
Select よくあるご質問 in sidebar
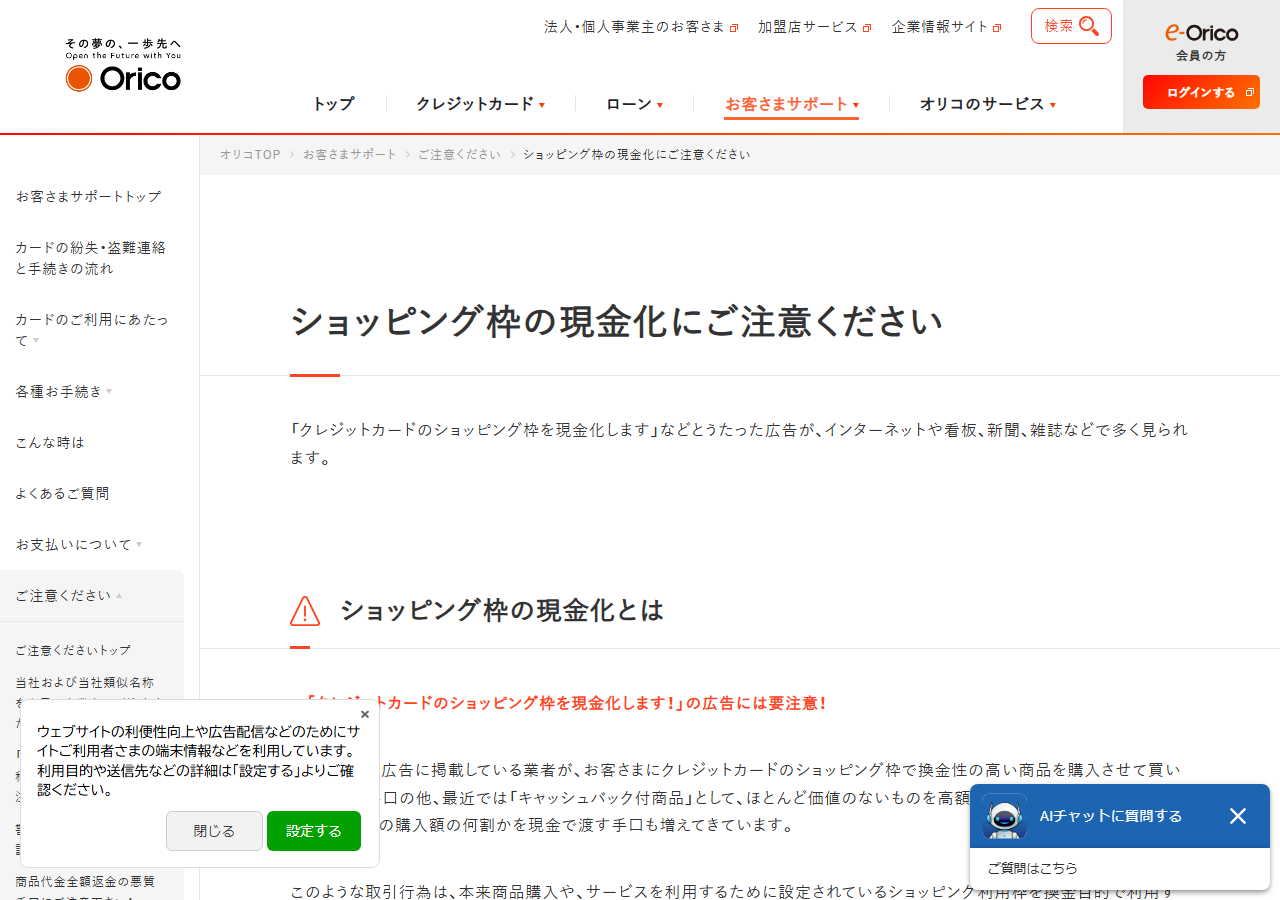(62, 494)
